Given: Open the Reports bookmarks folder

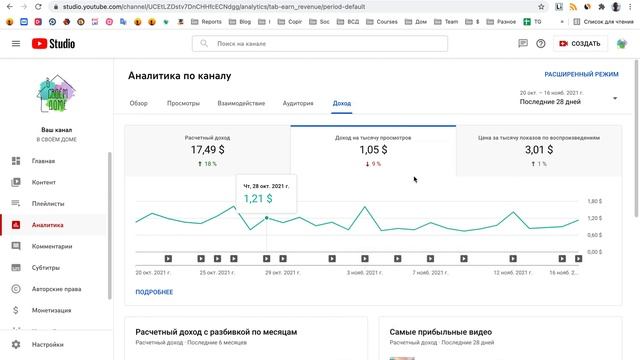Looking at the screenshot, I should pos(207,22).
